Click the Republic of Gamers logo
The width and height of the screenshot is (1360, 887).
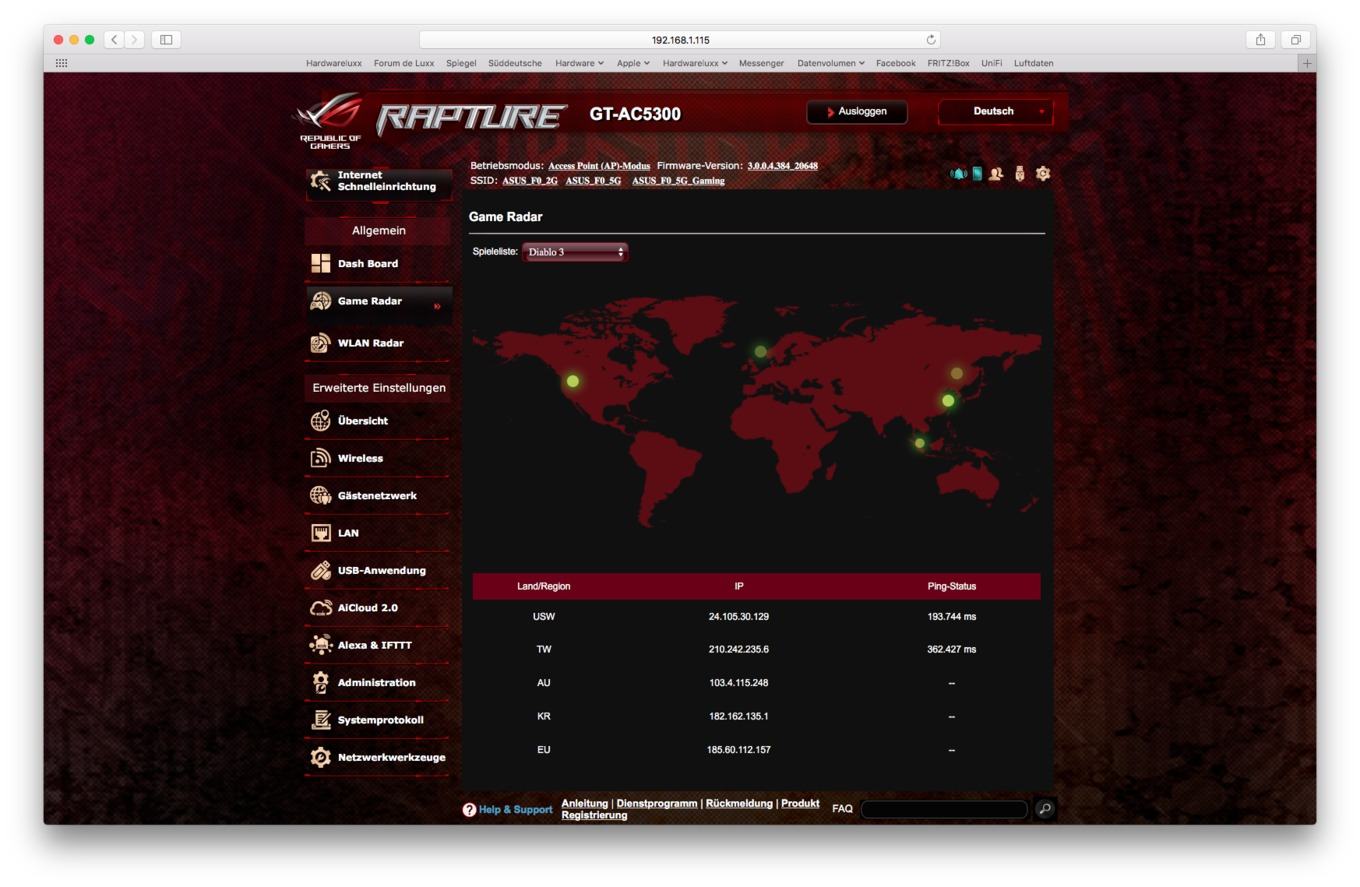tap(331, 122)
